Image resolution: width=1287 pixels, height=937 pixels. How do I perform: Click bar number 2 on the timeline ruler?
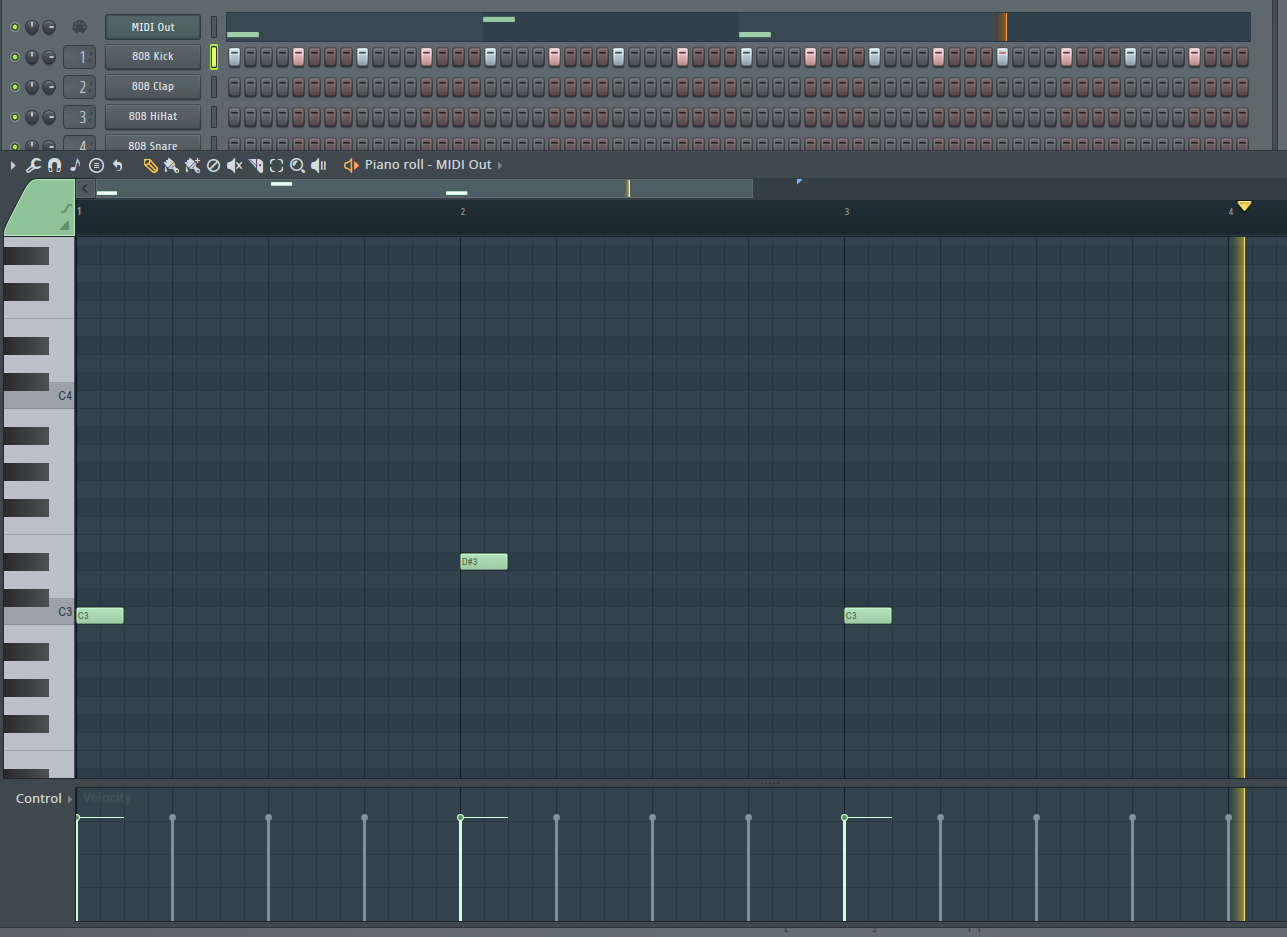coord(463,212)
